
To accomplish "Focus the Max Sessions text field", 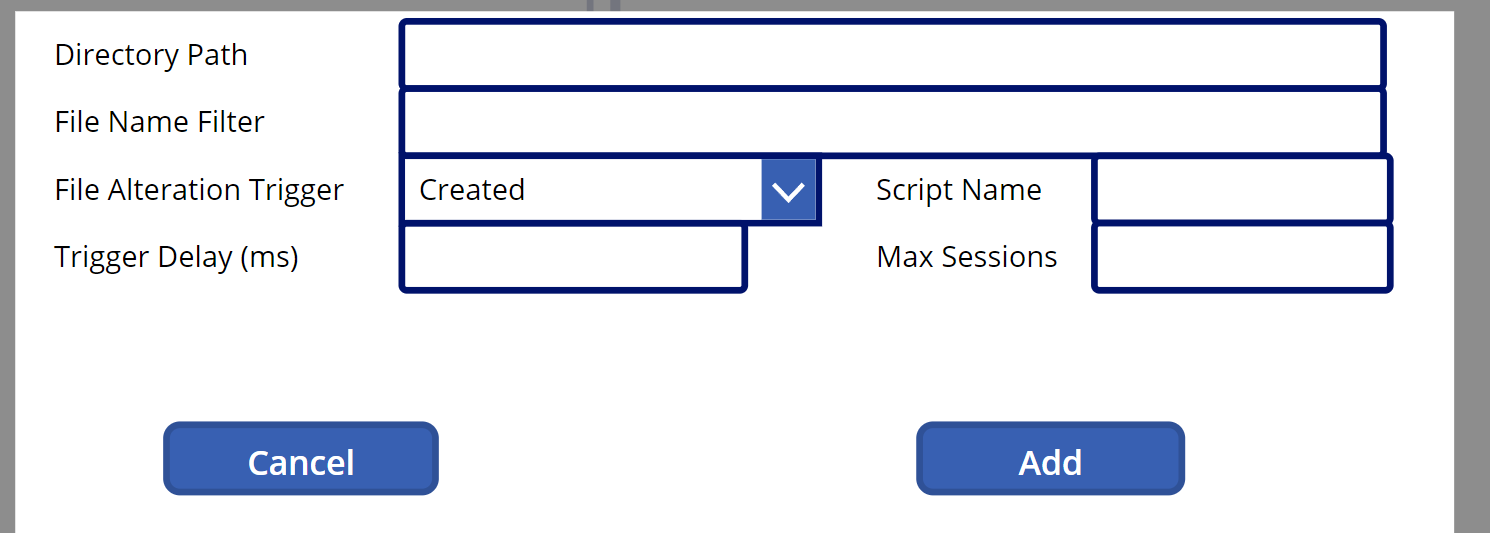I will (x=1242, y=258).
